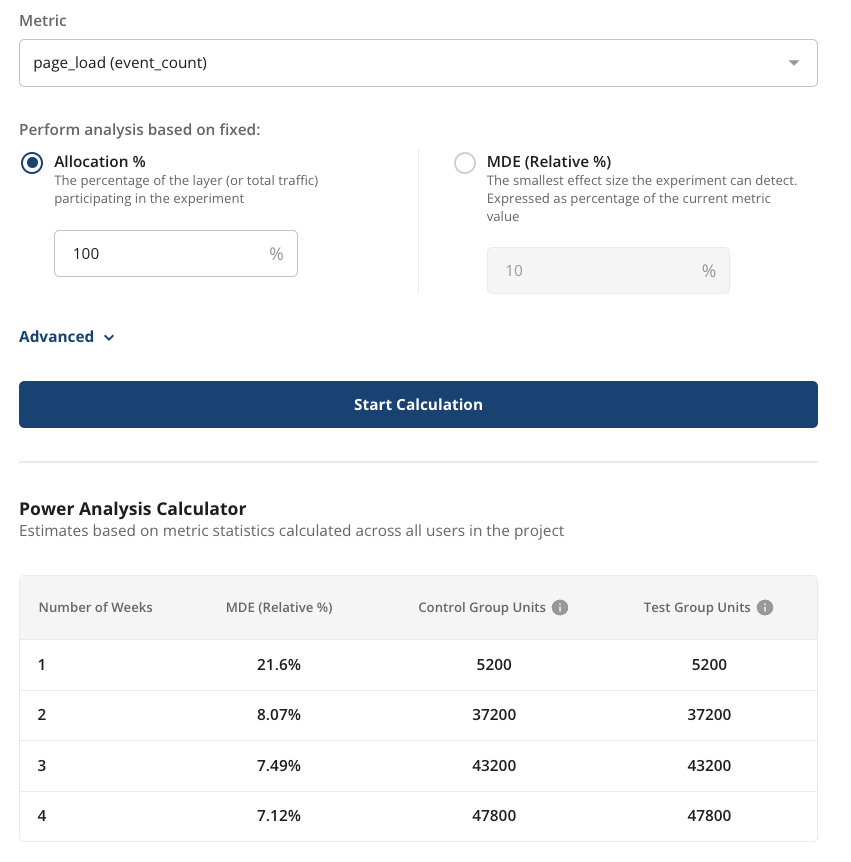The height and width of the screenshot is (862, 851).
Task: Select the MDE (Relative %) radio button
Action: coord(465,162)
